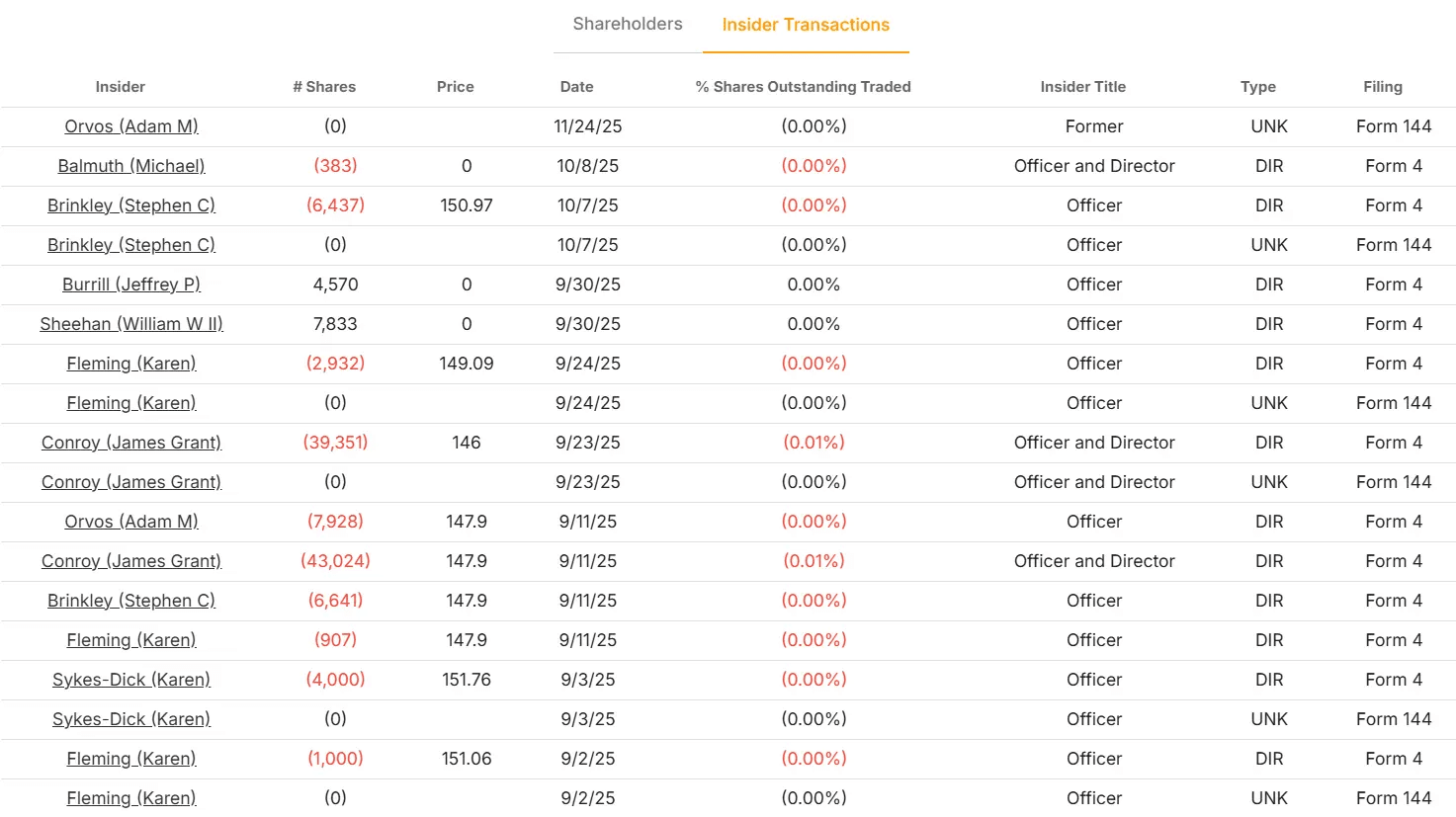Open Sykes-Dick (Karen) link with 4,000 shares
This screenshot has height=817, width=1456.
click(x=131, y=680)
